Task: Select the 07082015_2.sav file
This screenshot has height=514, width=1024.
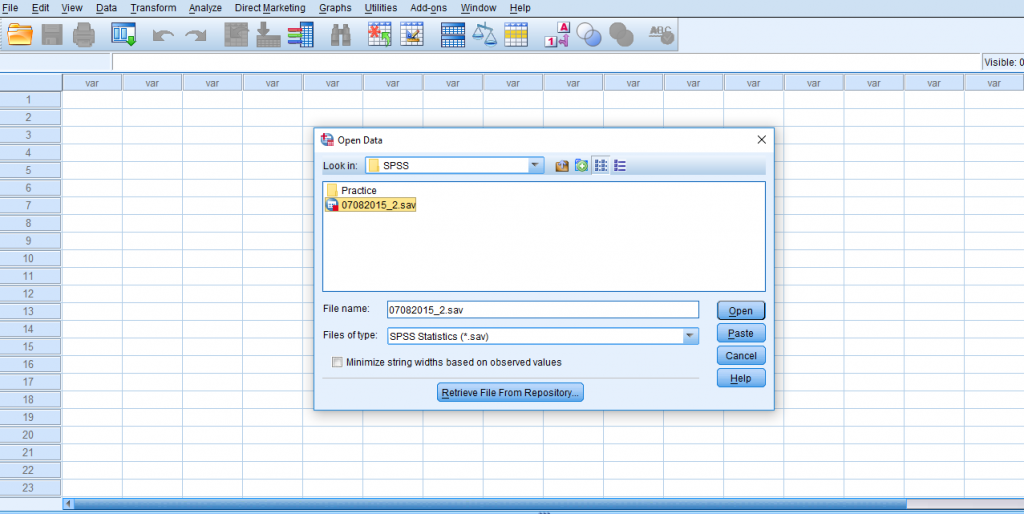Action: click(x=377, y=205)
